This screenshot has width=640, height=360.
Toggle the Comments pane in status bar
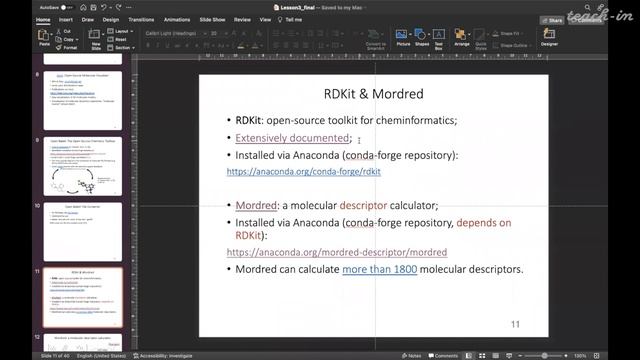[443, 356]
